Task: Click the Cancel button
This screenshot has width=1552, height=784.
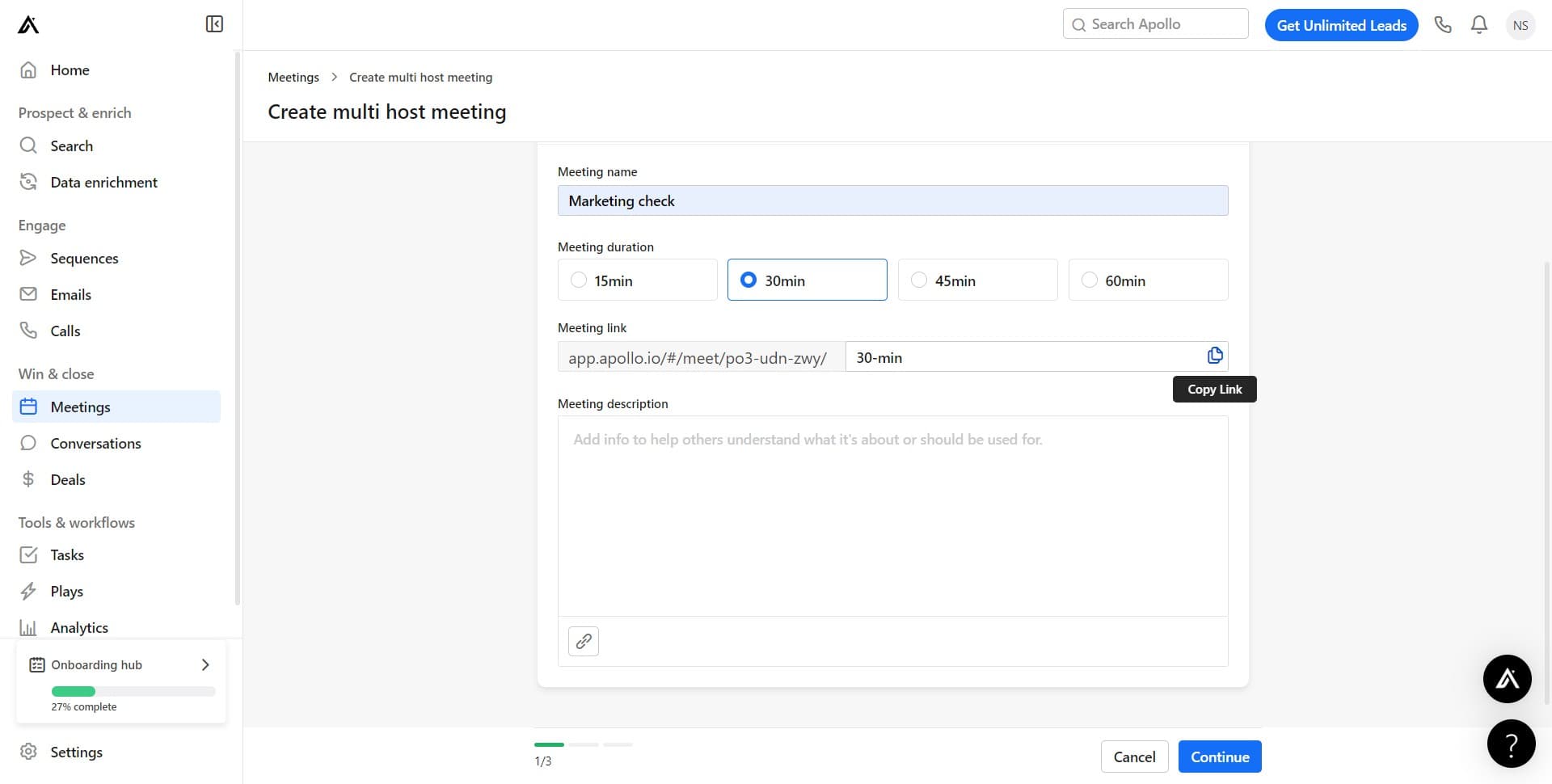Action: pos(1134,757)
